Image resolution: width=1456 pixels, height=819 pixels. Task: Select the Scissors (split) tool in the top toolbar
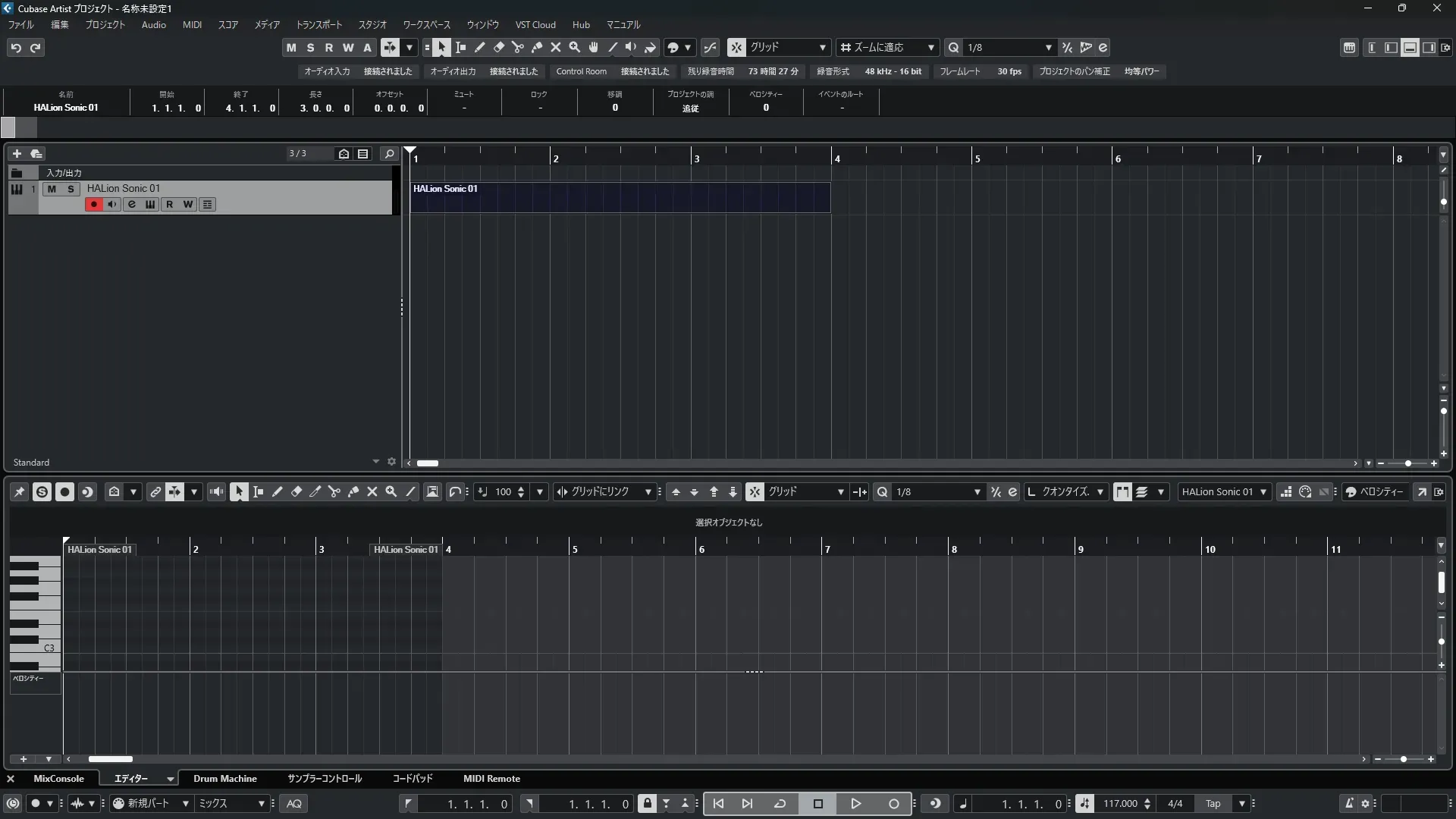[x=518, y=48]
